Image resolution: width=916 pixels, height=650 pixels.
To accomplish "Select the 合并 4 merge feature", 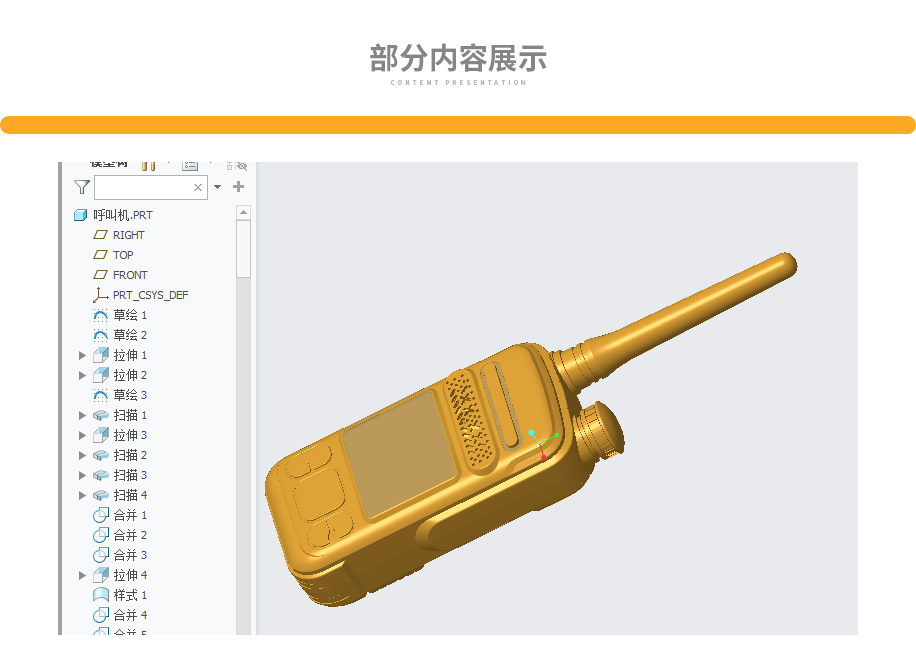I will tap(120, 615).
